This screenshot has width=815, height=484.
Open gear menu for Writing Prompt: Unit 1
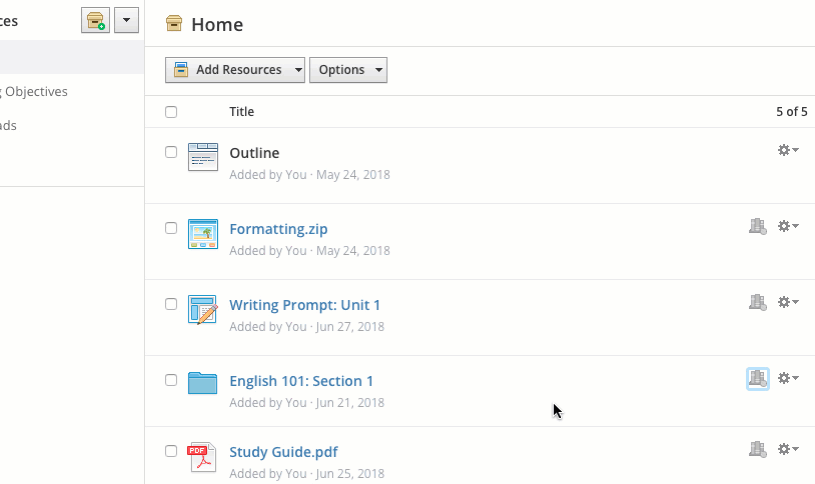tap(788, 302)
